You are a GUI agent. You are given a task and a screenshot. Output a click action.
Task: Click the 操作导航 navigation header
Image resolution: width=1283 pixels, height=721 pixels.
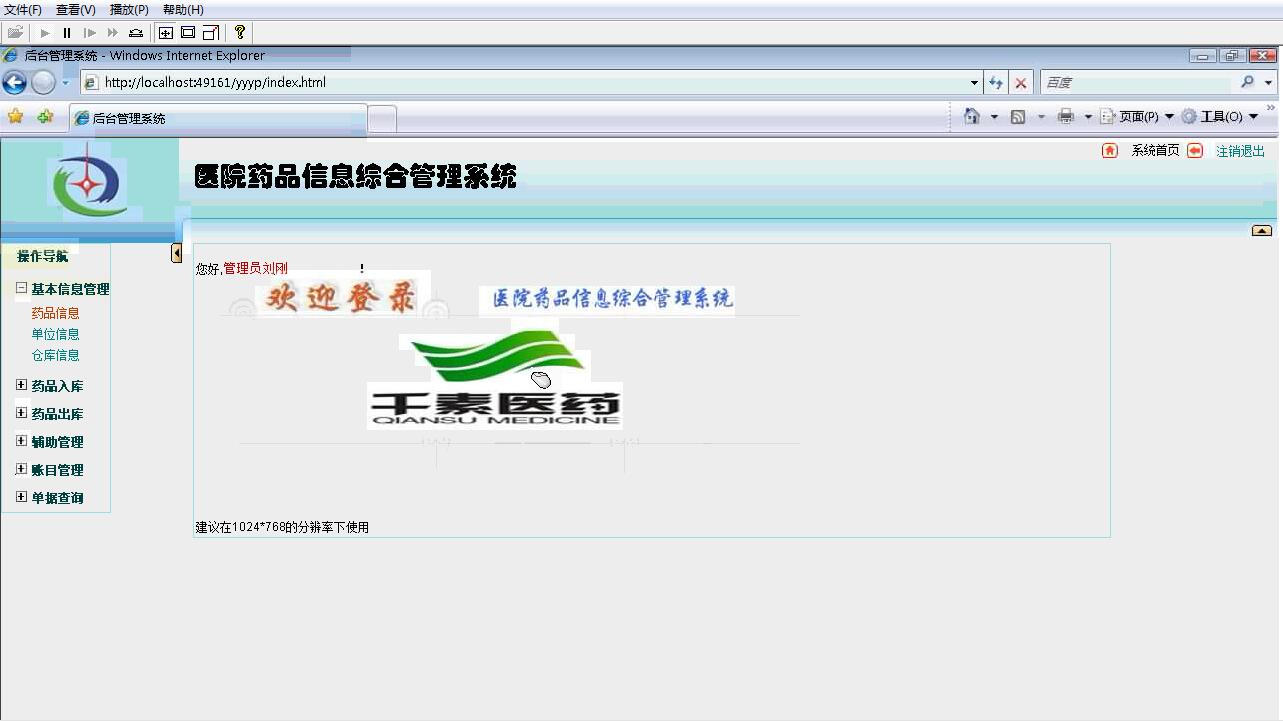(x=42, y=256)
